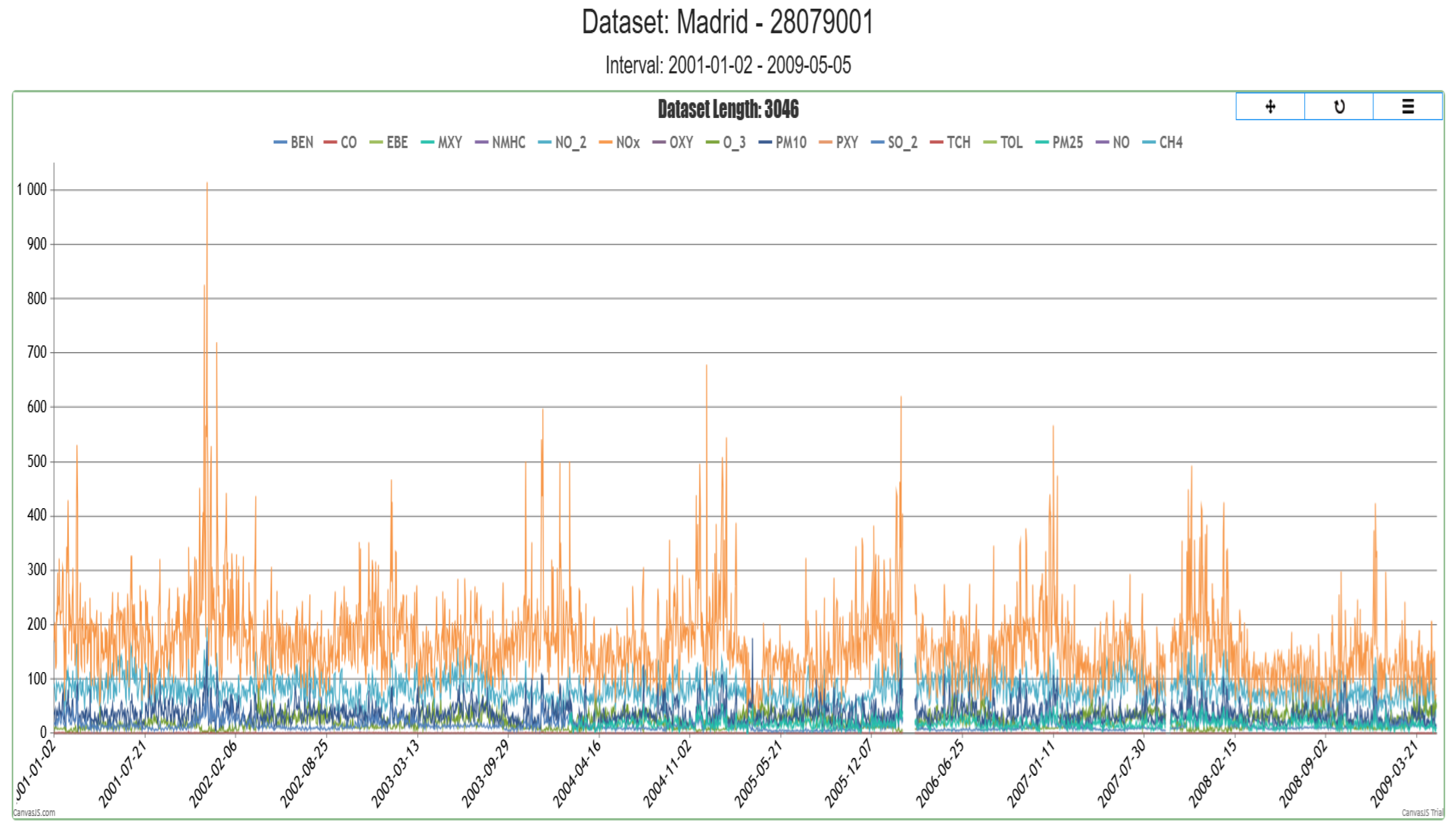Click the Interval 2001-01-02 - 2009-05-05 subtitle
Screen dimensions: 1456x830
click(x=728, y=65)
